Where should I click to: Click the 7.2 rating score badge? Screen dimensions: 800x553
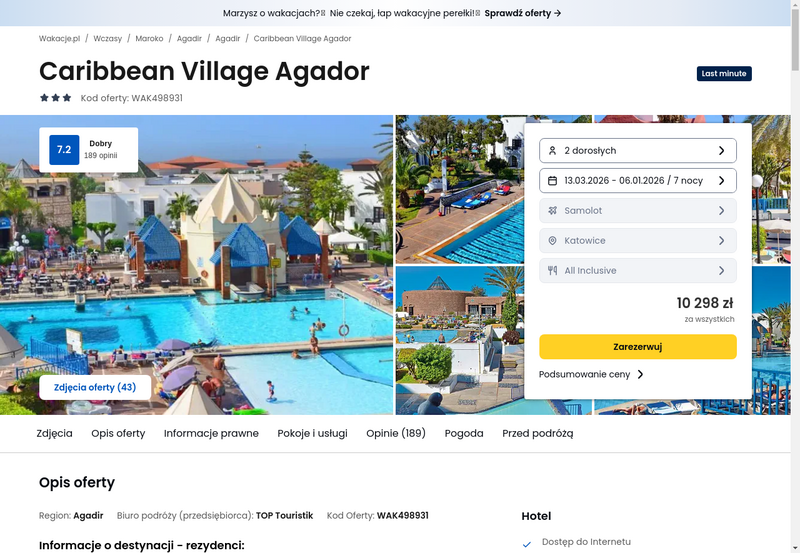(64, 149)
